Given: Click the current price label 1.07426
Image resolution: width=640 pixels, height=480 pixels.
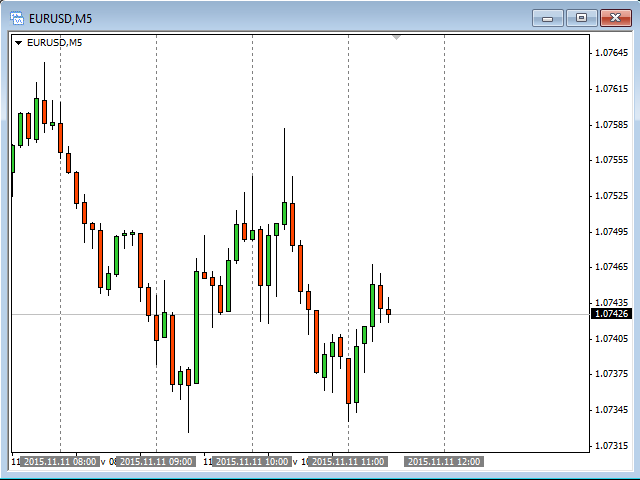Looking at the screenshot, I should click(610, 314).
